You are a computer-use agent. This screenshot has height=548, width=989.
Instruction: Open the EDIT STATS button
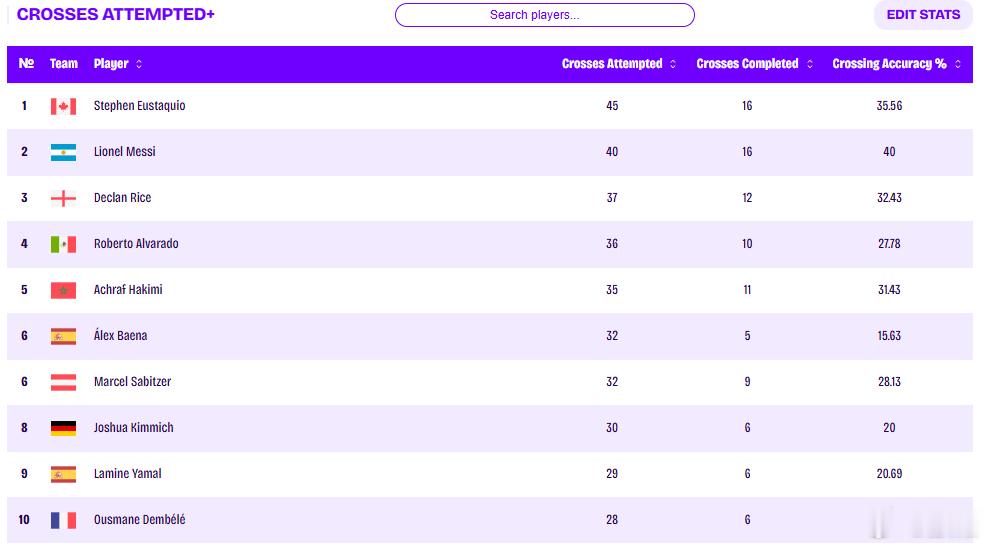[x=923, y=15]
